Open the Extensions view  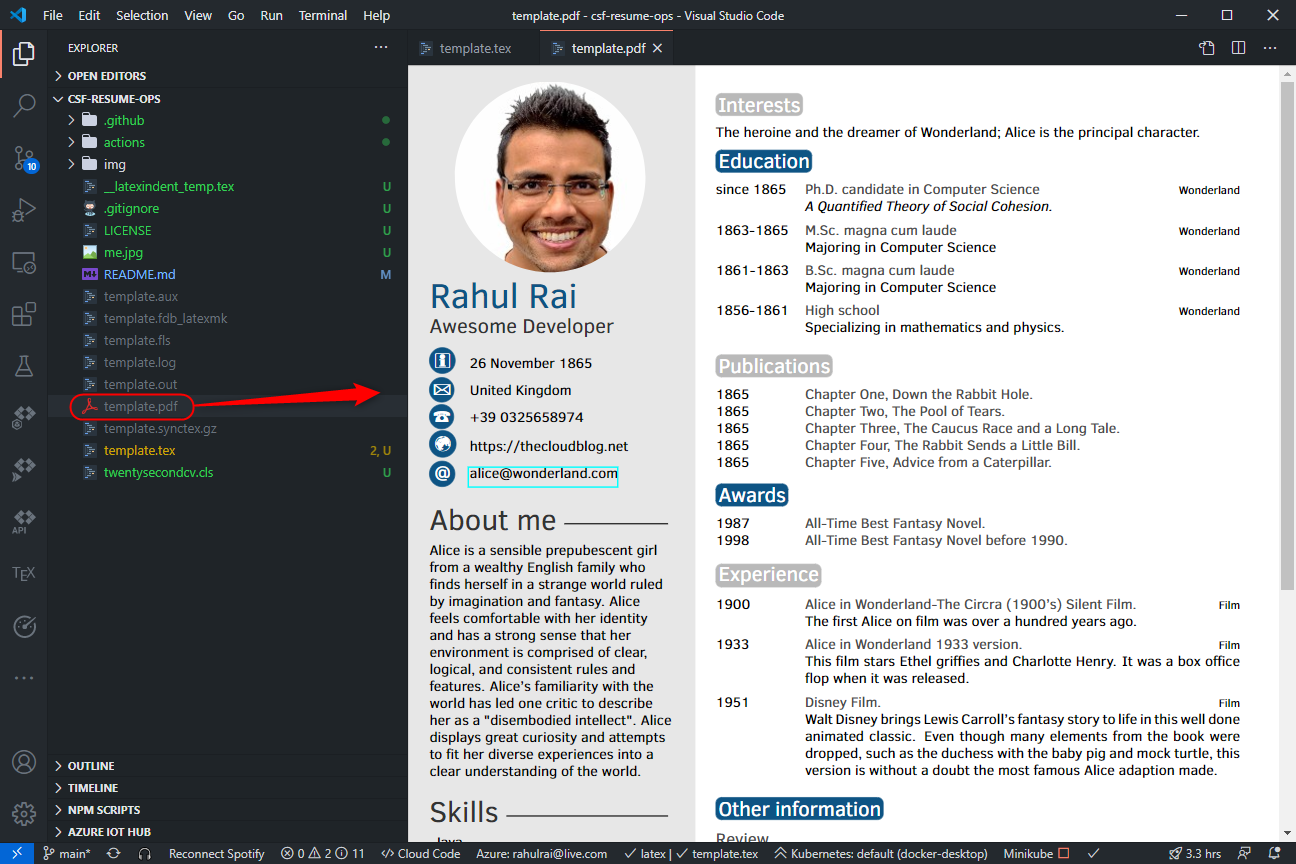24,316
